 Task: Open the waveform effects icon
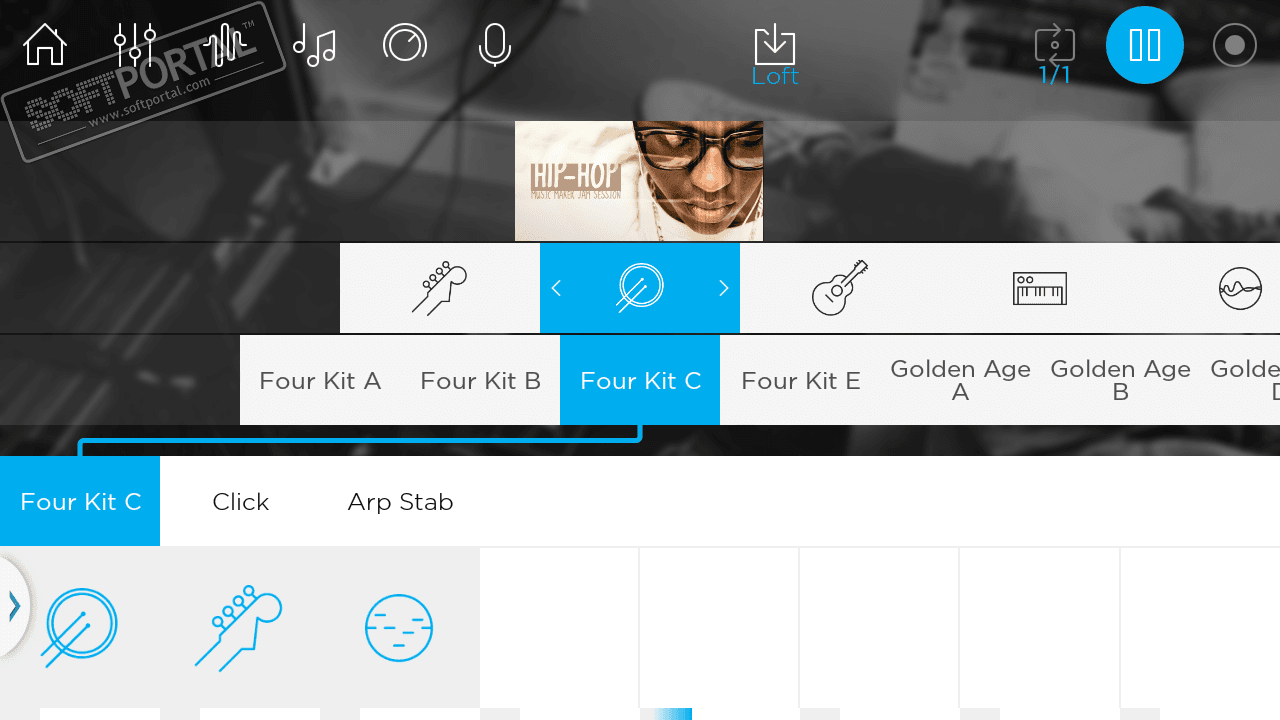225,45
